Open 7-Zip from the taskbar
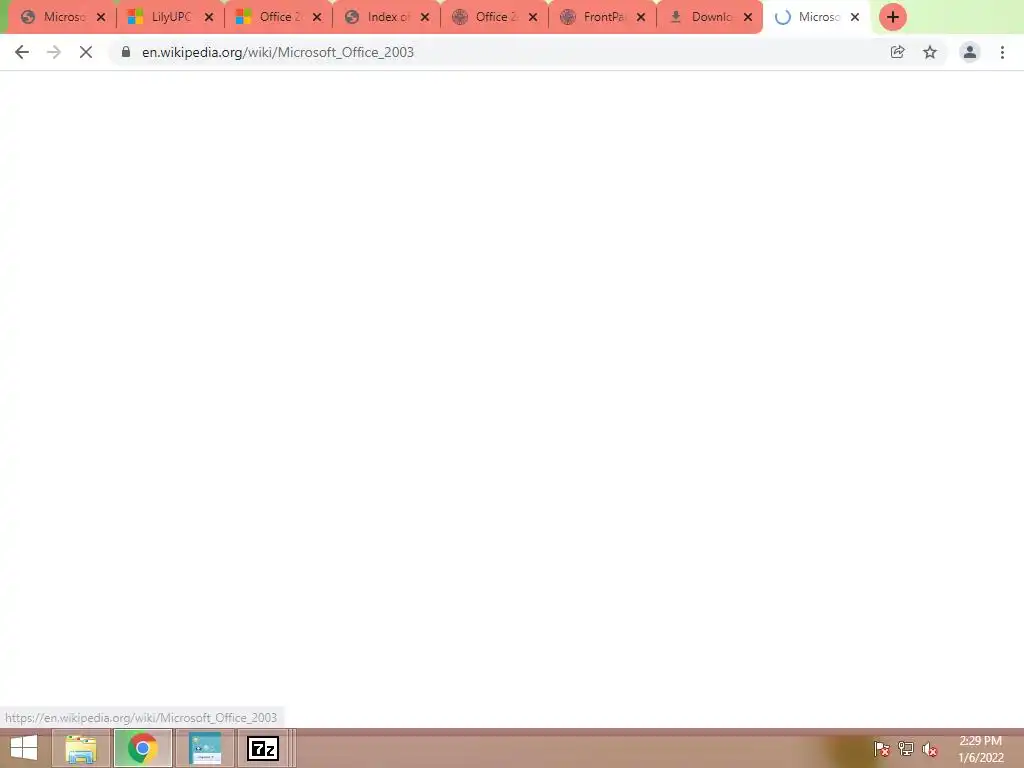This screenshot has width=1024, height=768. [263, 748]
